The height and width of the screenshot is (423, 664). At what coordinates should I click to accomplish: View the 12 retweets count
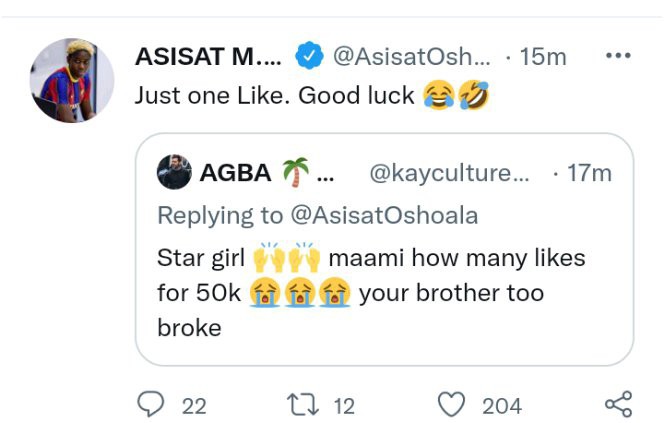point(344,406)
